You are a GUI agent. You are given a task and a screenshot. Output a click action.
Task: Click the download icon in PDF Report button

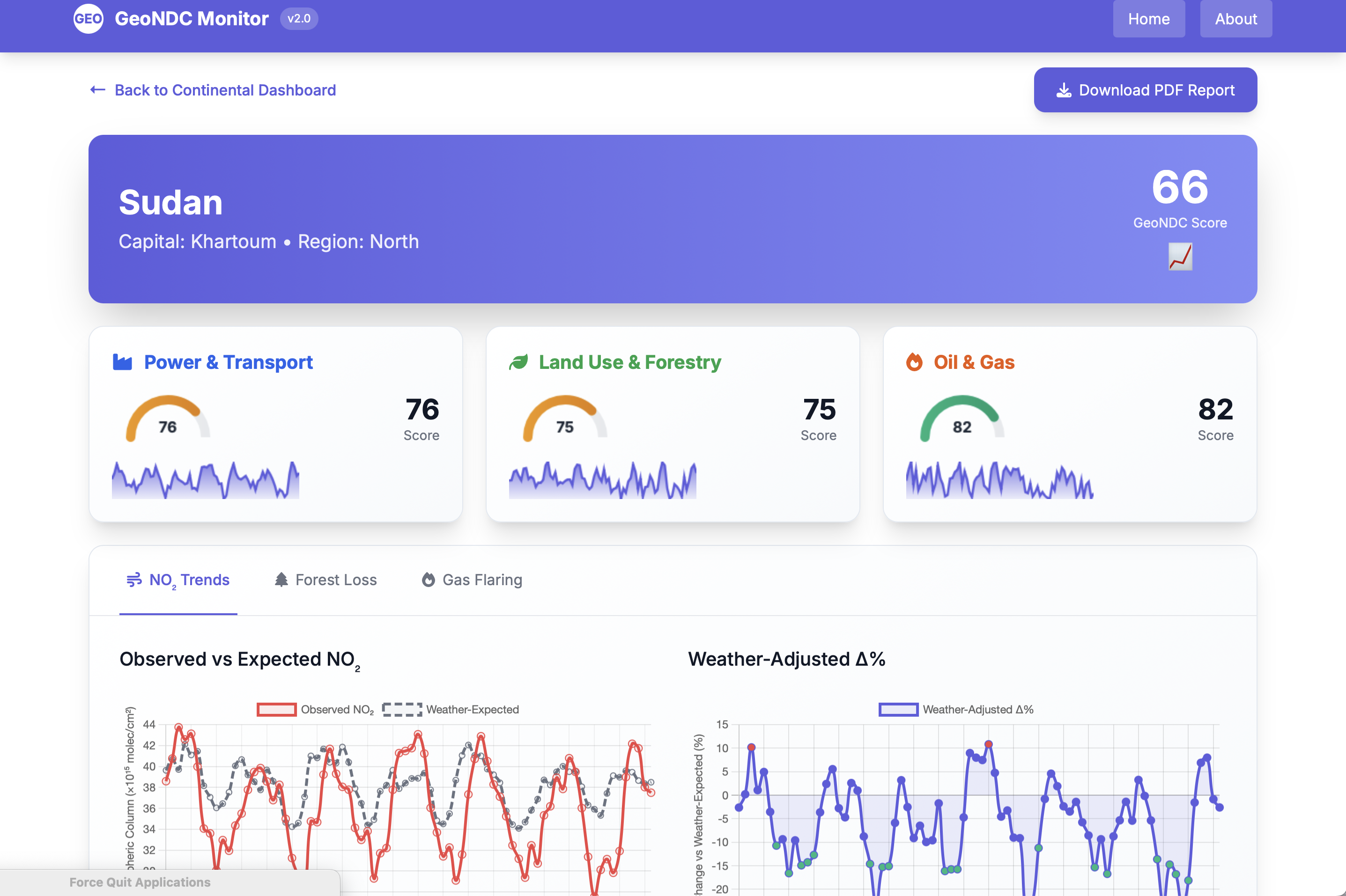(1064, 90)
